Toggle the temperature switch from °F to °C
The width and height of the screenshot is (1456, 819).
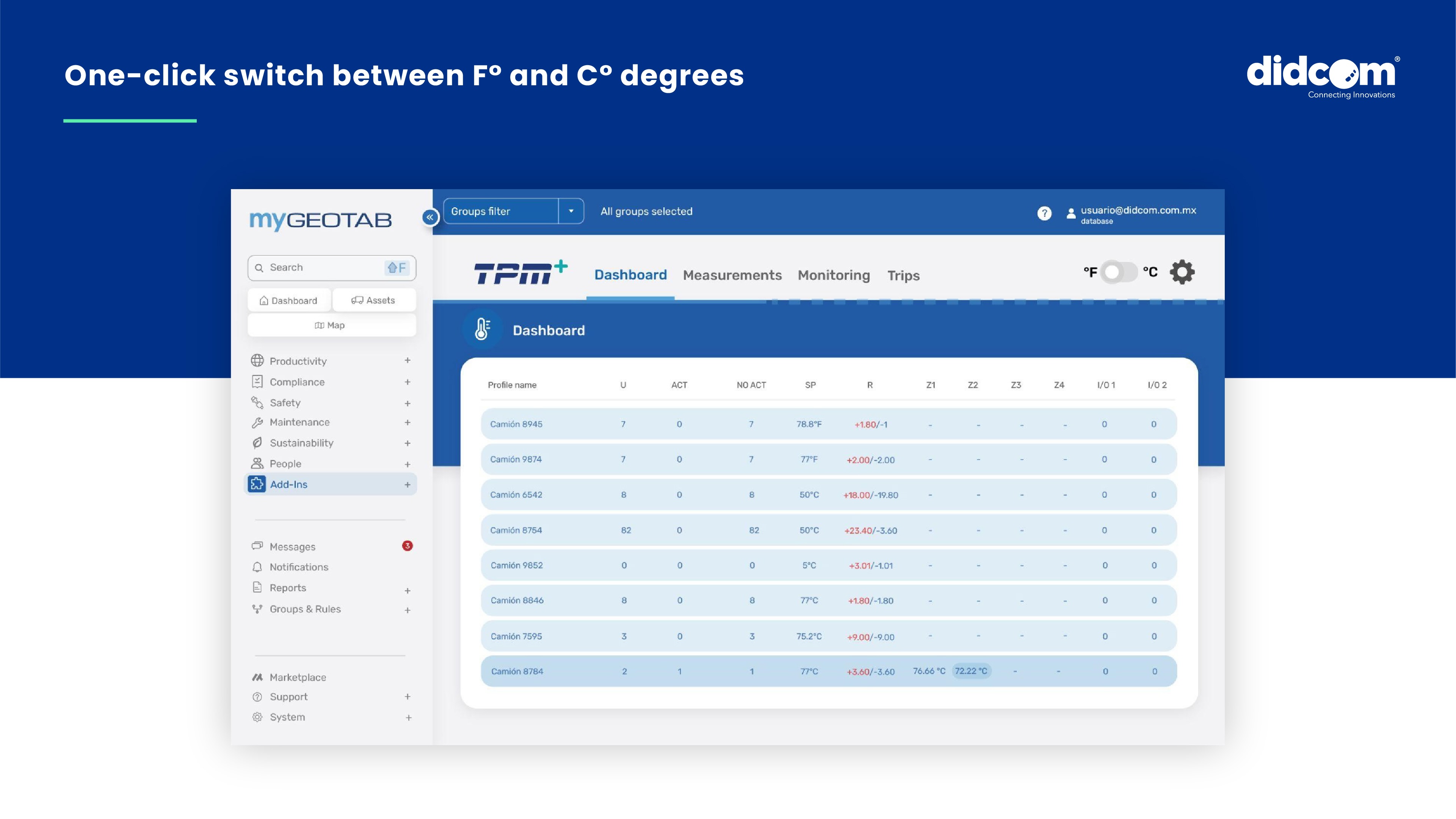(x=1120, y=272)
